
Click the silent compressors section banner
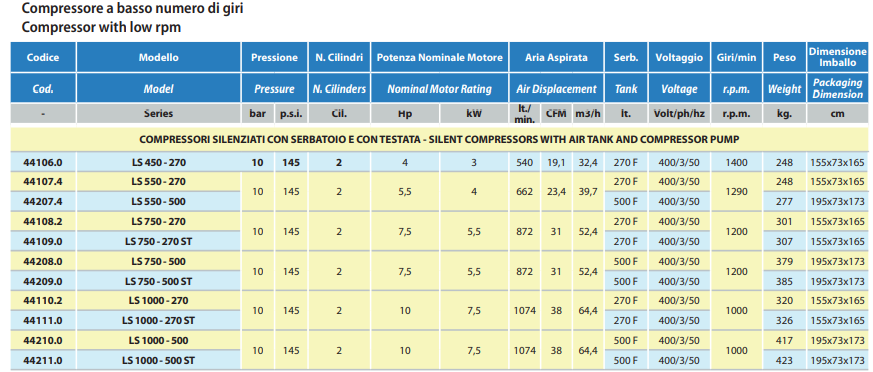[x=440, y=139]
